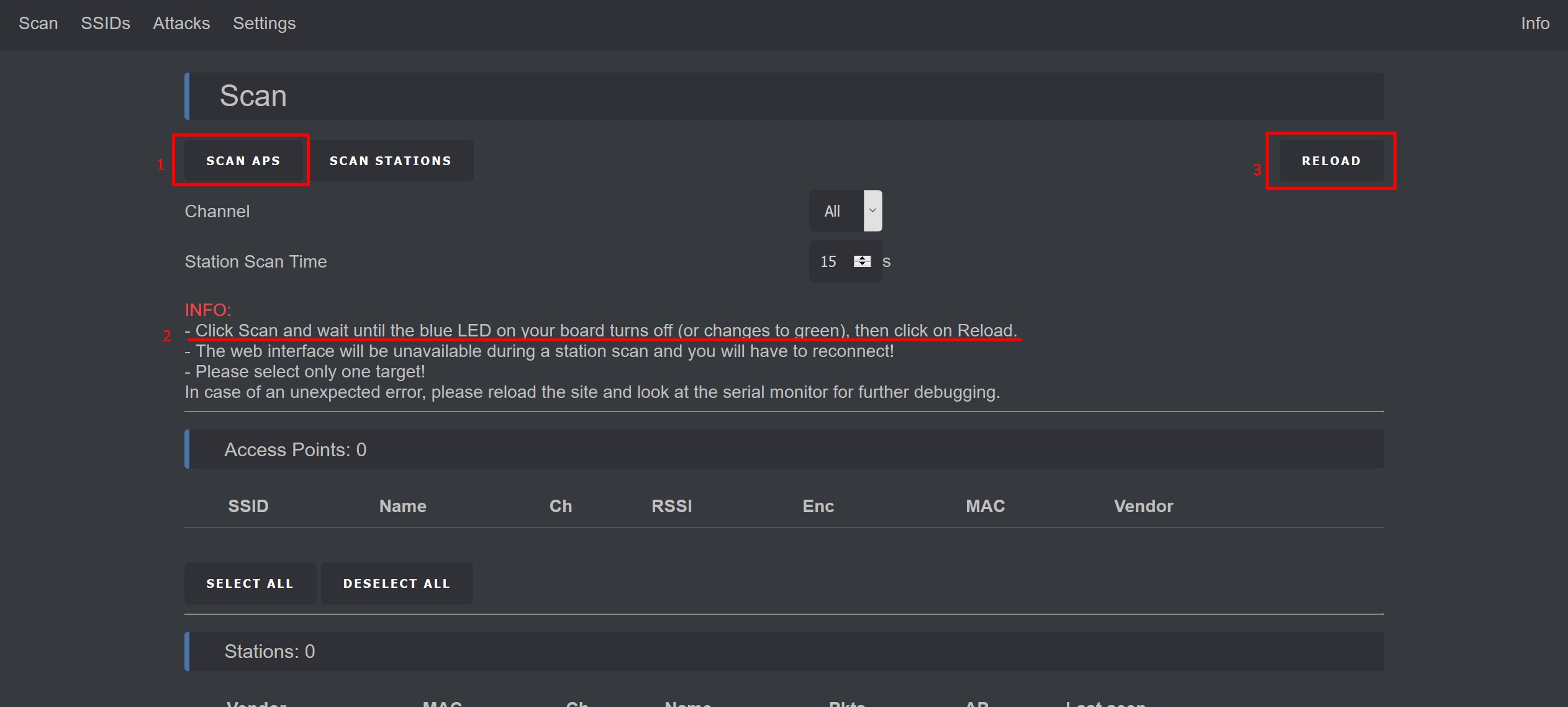Click the Scan APs button
Image resolution: width=1568 pixels, height=707 pixels.
coord(243,160)
